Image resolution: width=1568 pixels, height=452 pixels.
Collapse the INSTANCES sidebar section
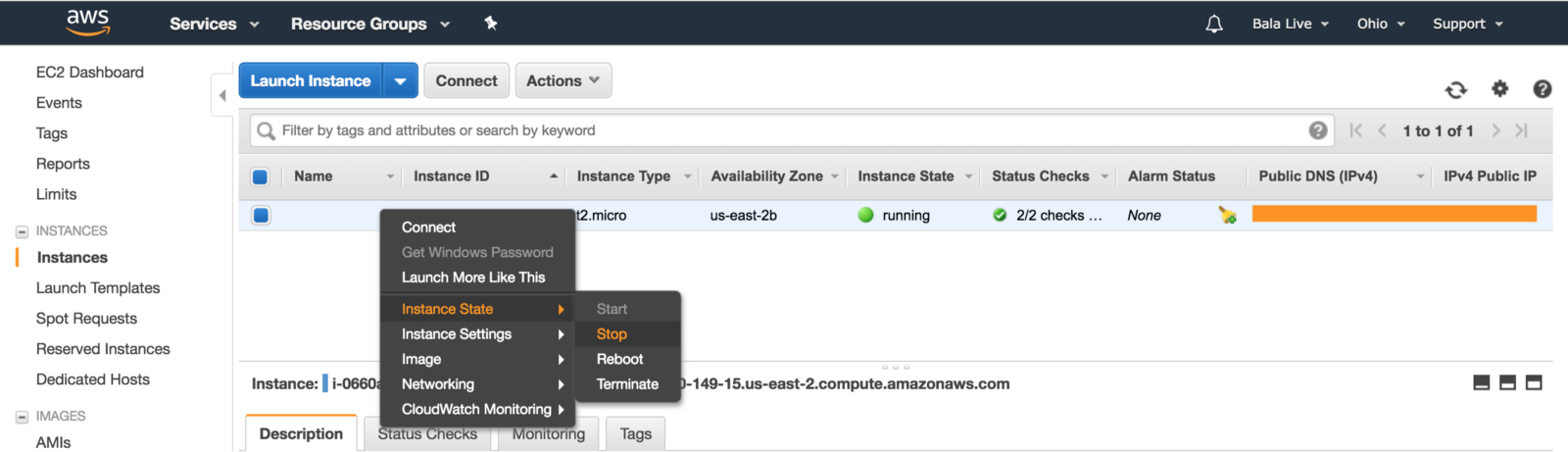22,231
